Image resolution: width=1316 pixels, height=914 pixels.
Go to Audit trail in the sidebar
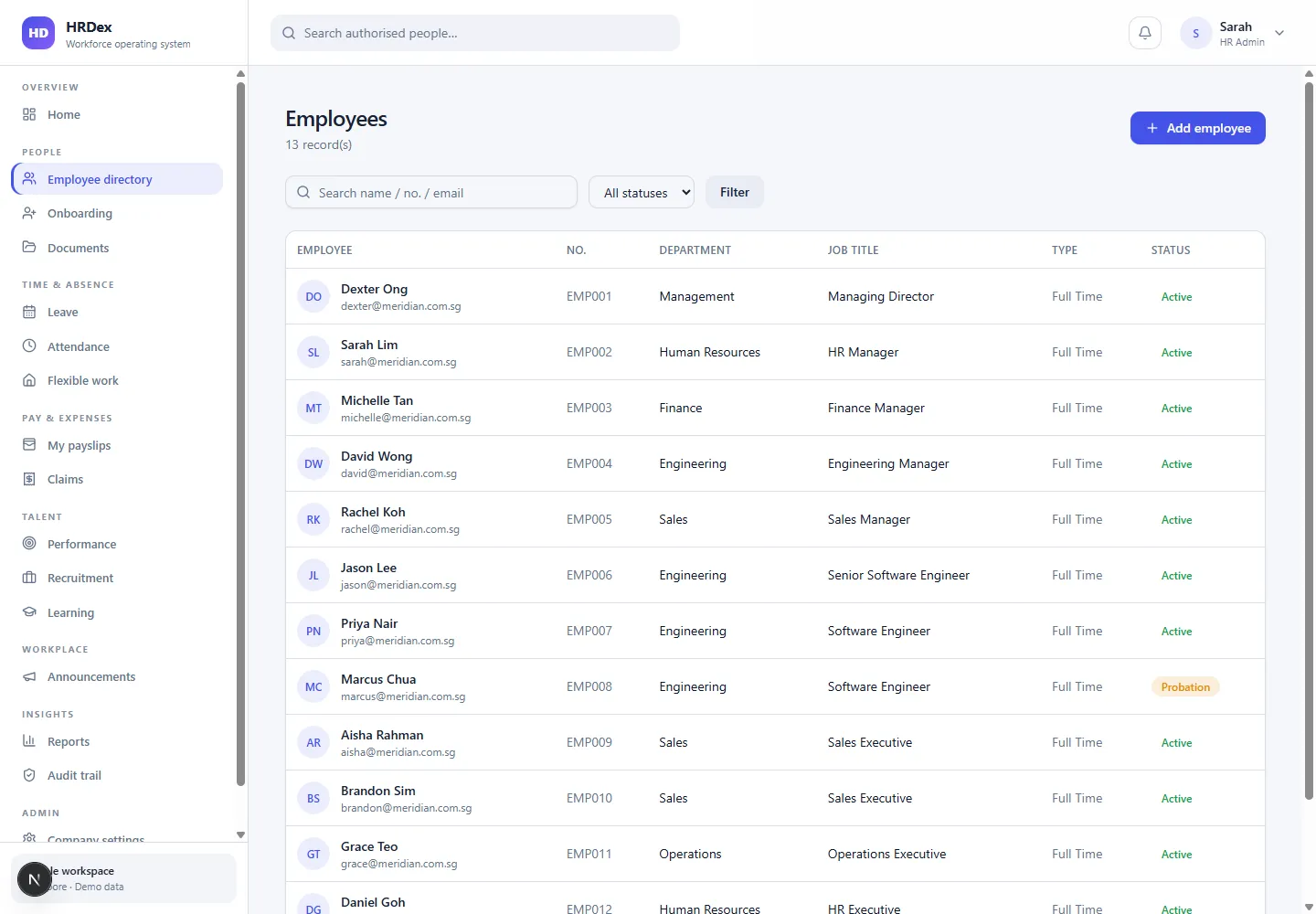click(117, 775)
